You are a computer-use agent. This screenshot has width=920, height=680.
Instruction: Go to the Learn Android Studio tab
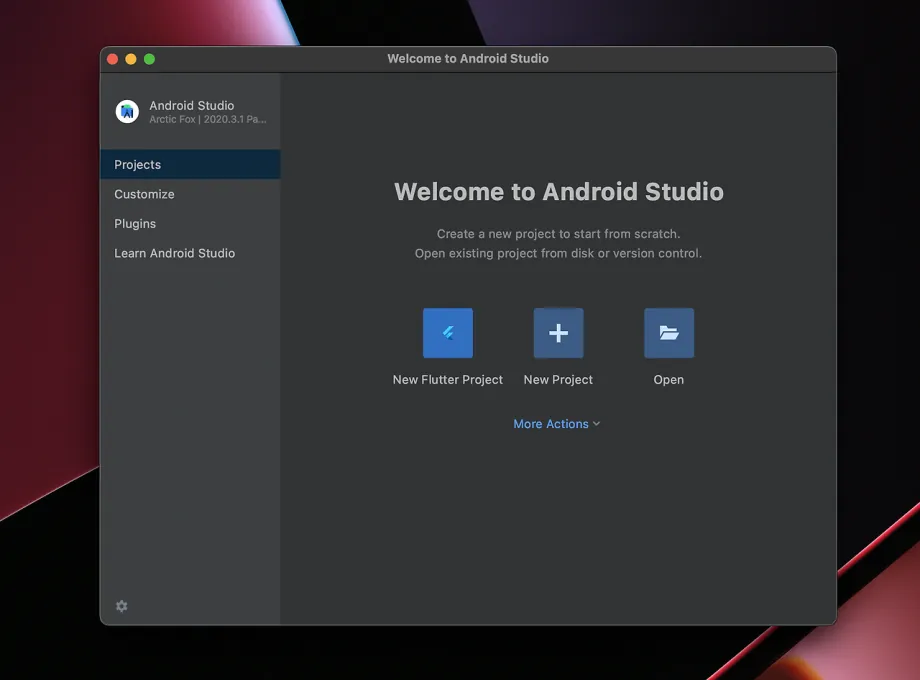tap(190, 253)
